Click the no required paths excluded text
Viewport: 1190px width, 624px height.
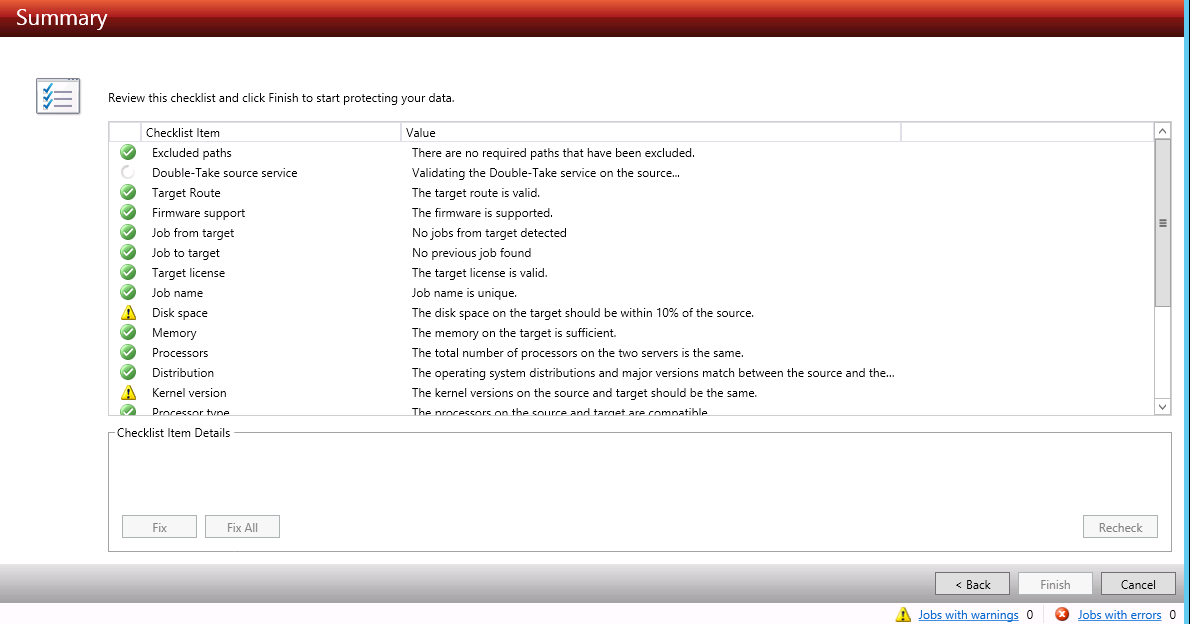coord(553,153)
